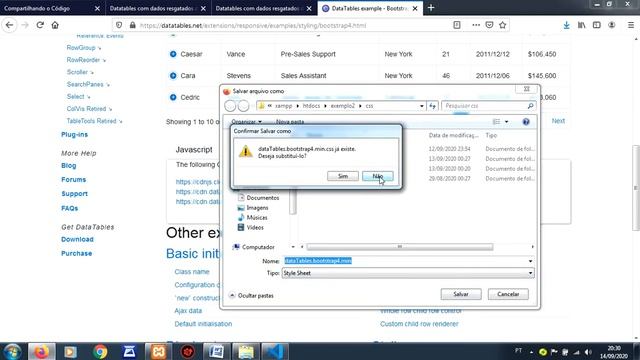Switch to third Datatables com dados tab
Screen dimensions: 640x360
264,8
